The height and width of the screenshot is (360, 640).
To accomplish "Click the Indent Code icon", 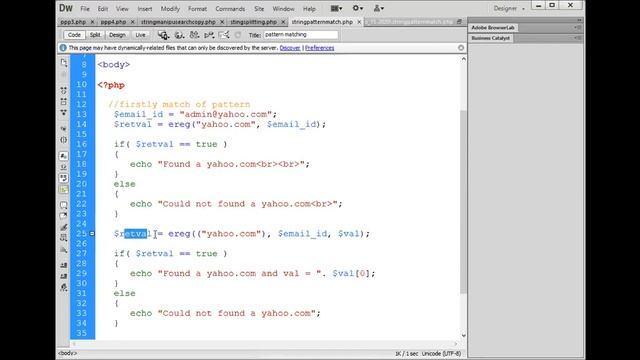I will pos(64,265).
